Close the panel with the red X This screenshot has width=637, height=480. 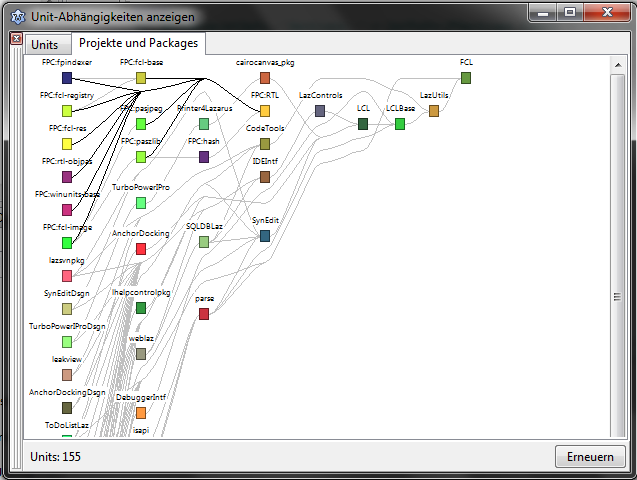15,38
